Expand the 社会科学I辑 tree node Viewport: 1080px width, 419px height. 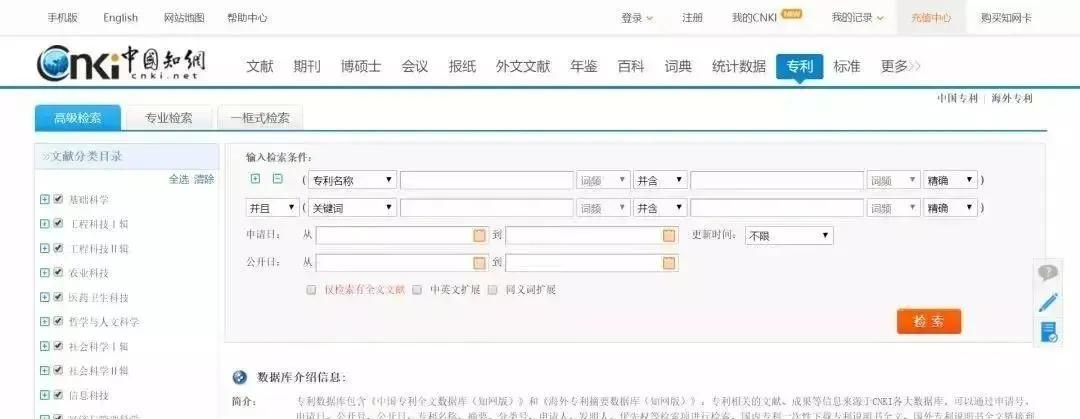pos(45,346)
